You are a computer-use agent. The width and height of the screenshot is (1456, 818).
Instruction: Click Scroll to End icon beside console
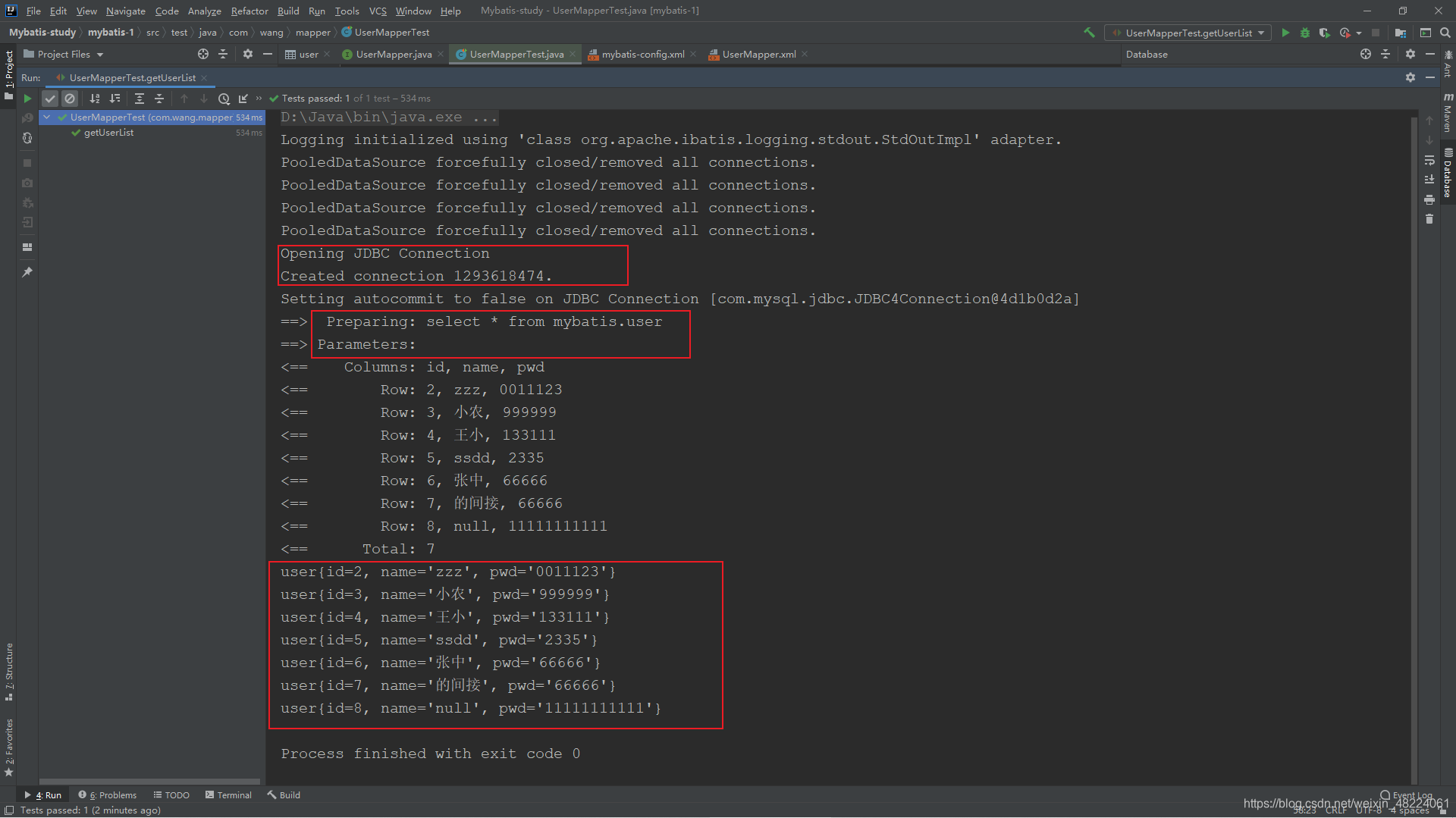(x=1429, y=180)
